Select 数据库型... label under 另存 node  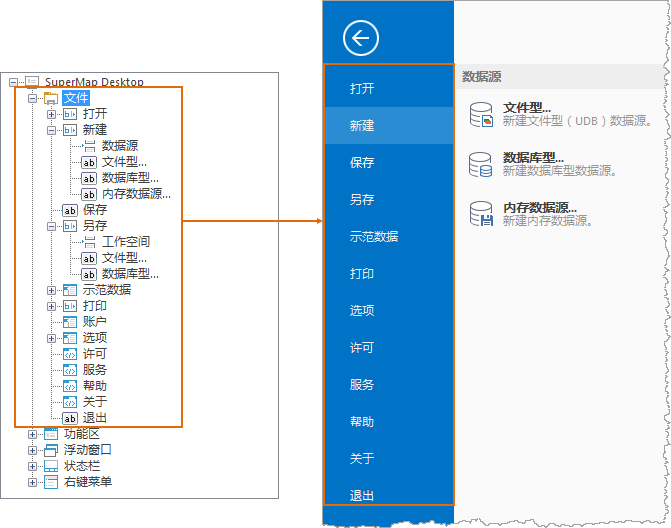pyautogui.click(x=130, y=274)
